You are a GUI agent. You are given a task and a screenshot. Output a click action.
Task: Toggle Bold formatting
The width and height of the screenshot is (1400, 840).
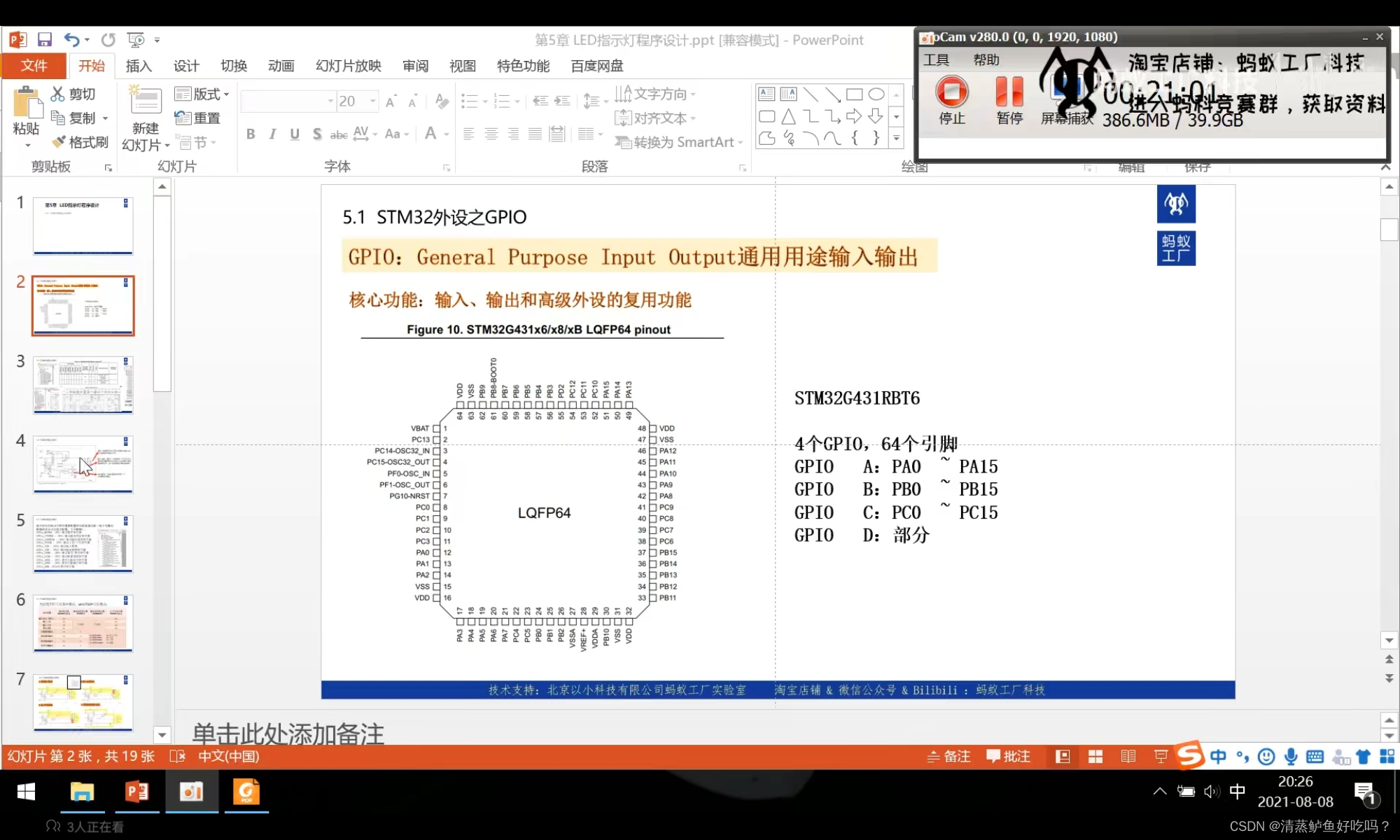coord(251,134)
